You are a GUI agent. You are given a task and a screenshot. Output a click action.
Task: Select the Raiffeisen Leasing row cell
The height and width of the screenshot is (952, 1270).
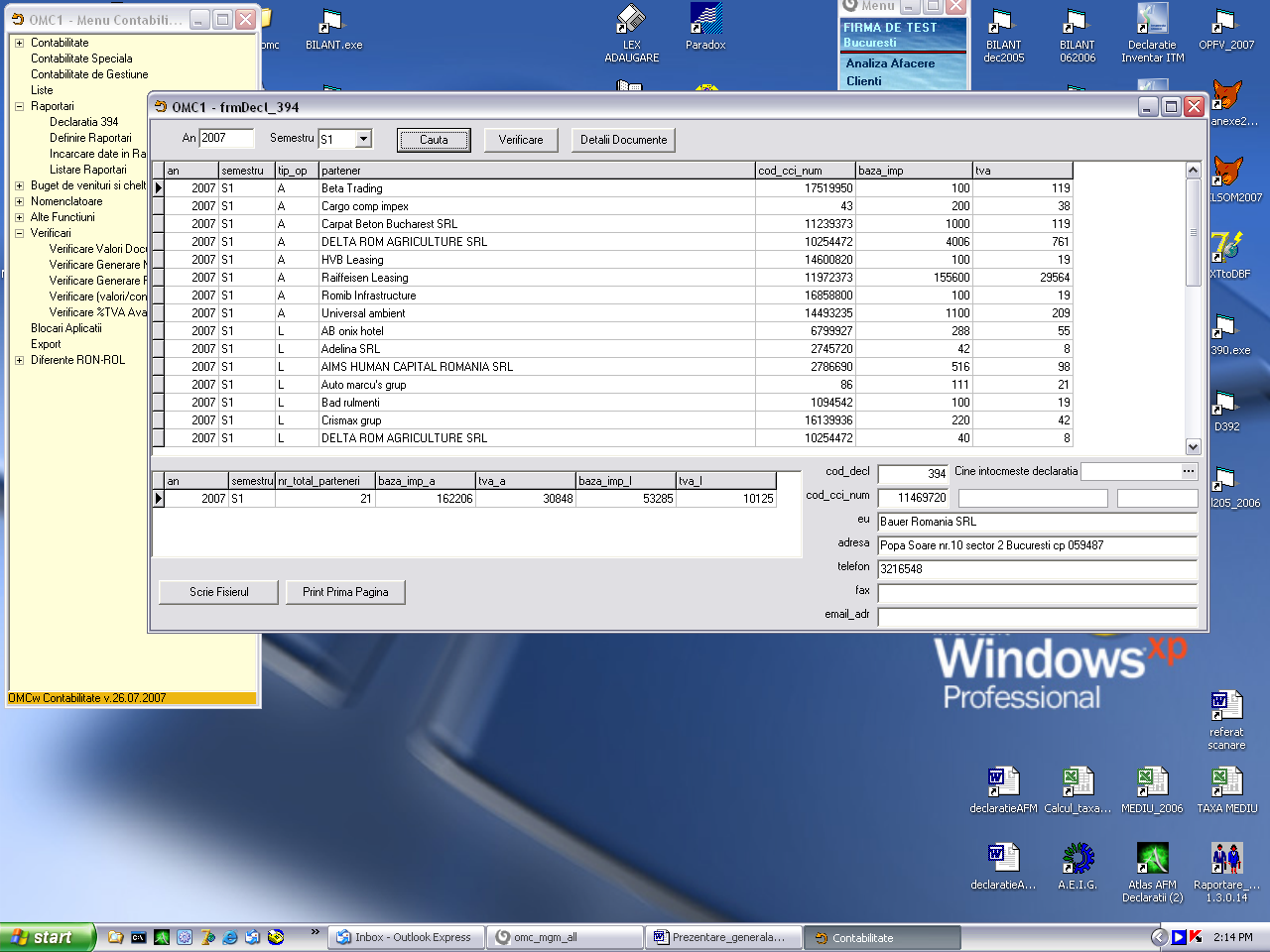(536, 278)
